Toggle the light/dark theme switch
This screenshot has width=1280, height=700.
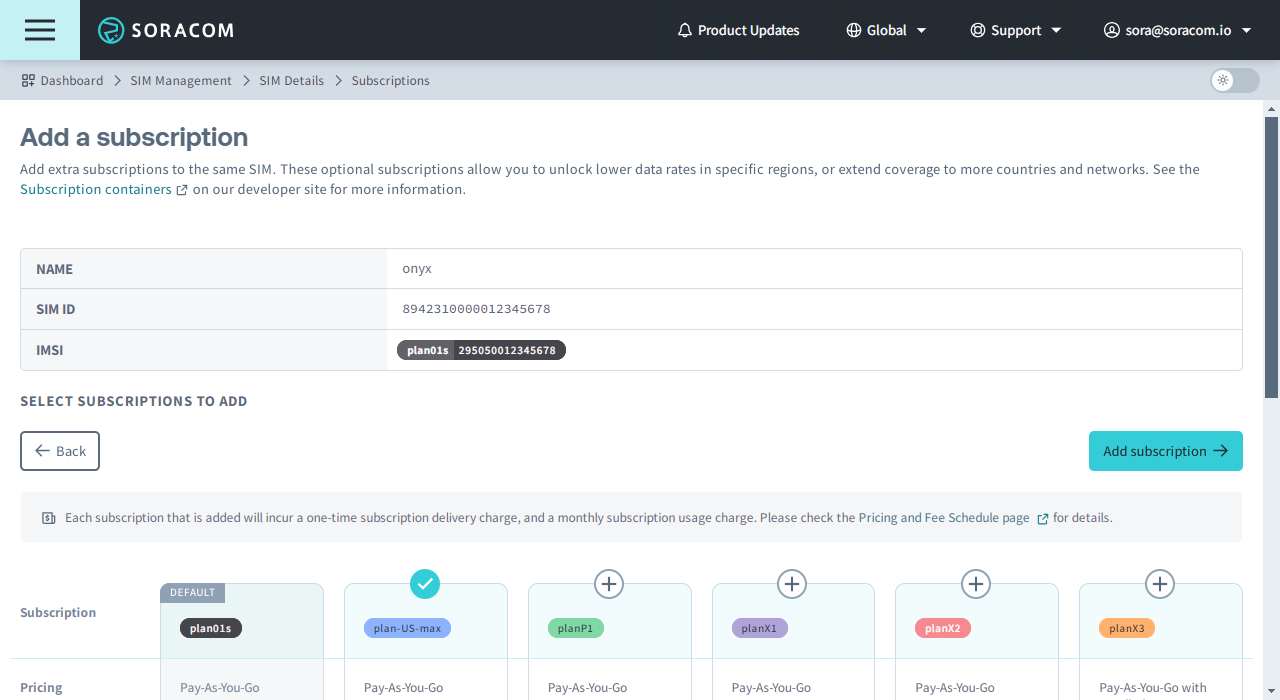click(1234, 80)
